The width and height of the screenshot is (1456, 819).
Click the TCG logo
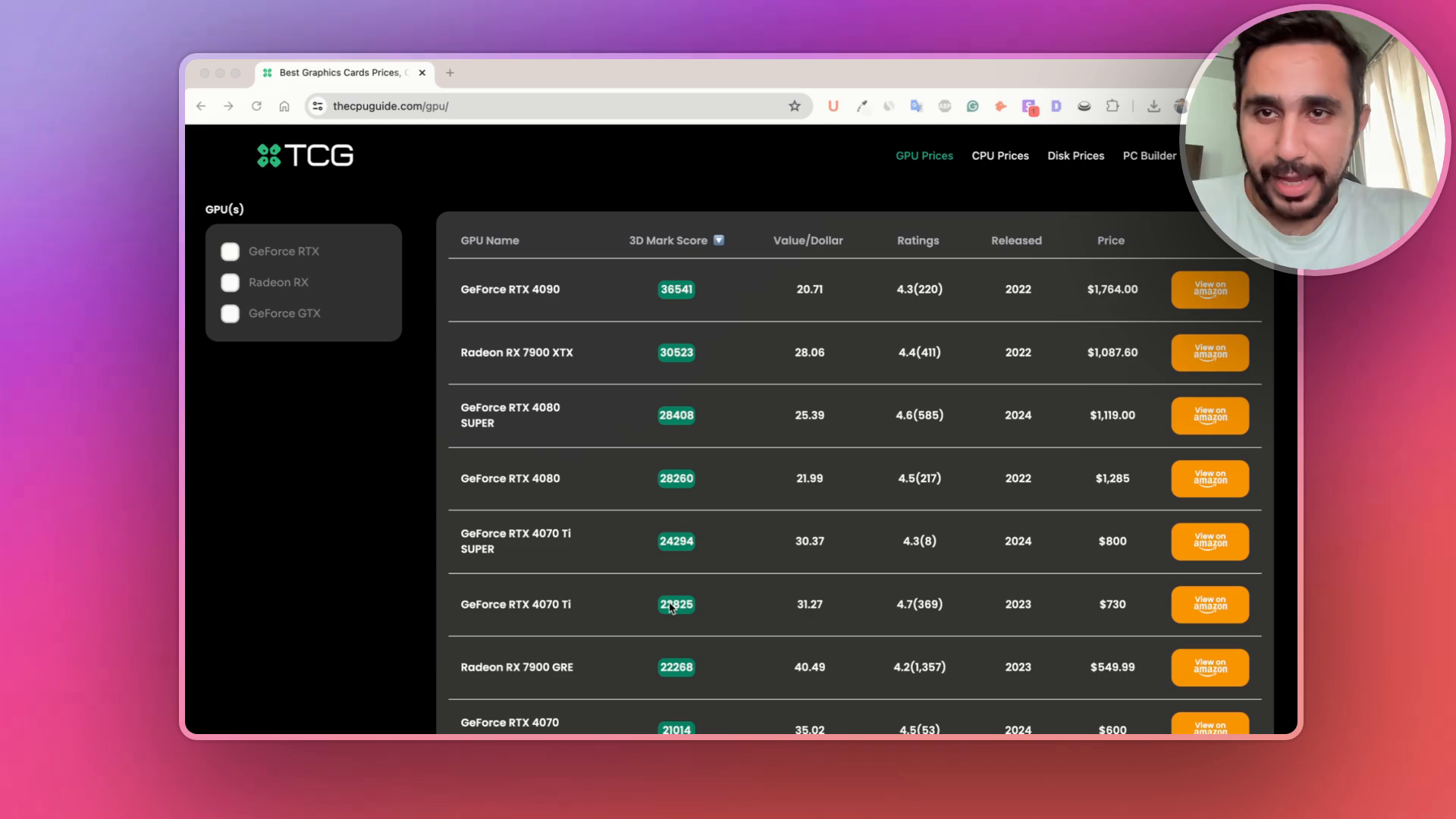click(305, 155)
